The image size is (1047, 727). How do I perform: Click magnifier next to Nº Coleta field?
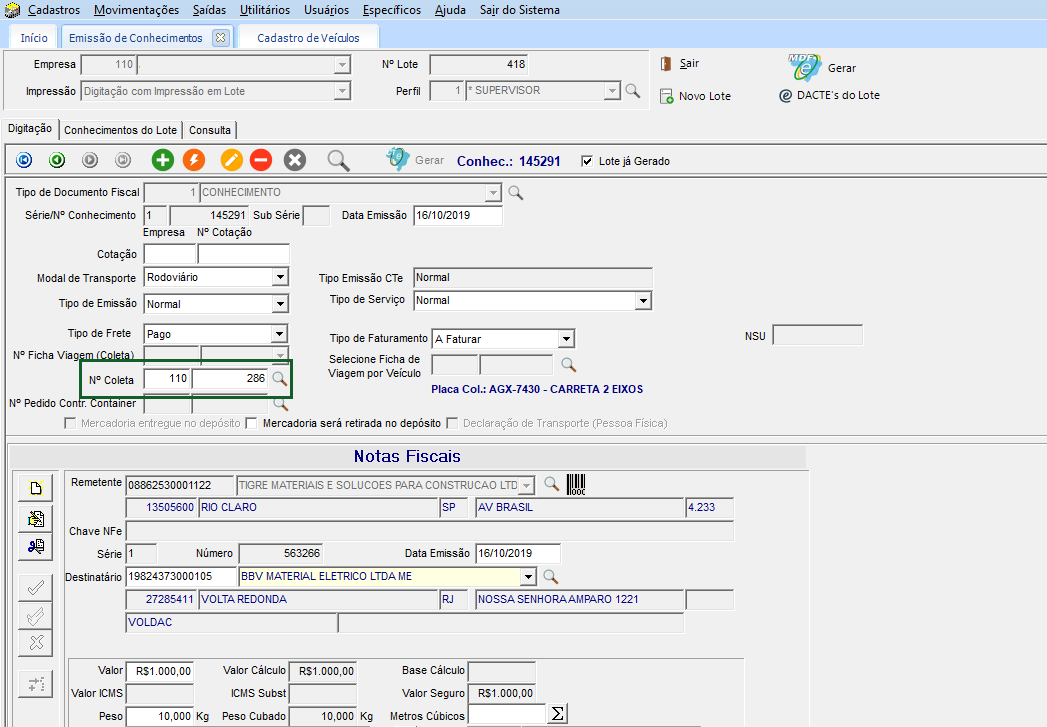click(280, 380)
